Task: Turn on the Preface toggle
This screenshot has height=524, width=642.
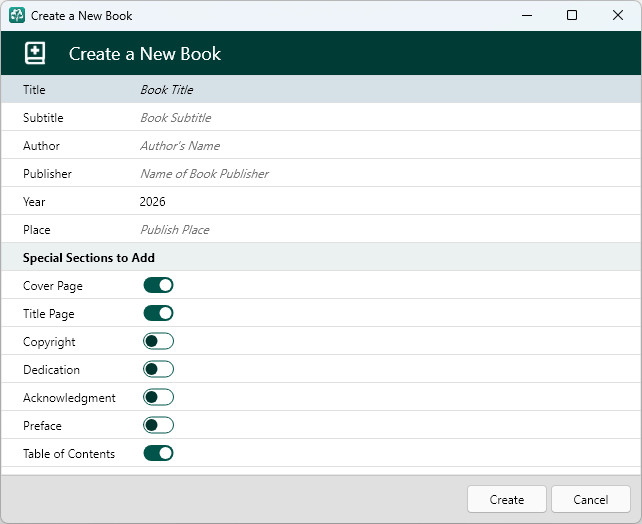Action: click(x=158, y=425)
